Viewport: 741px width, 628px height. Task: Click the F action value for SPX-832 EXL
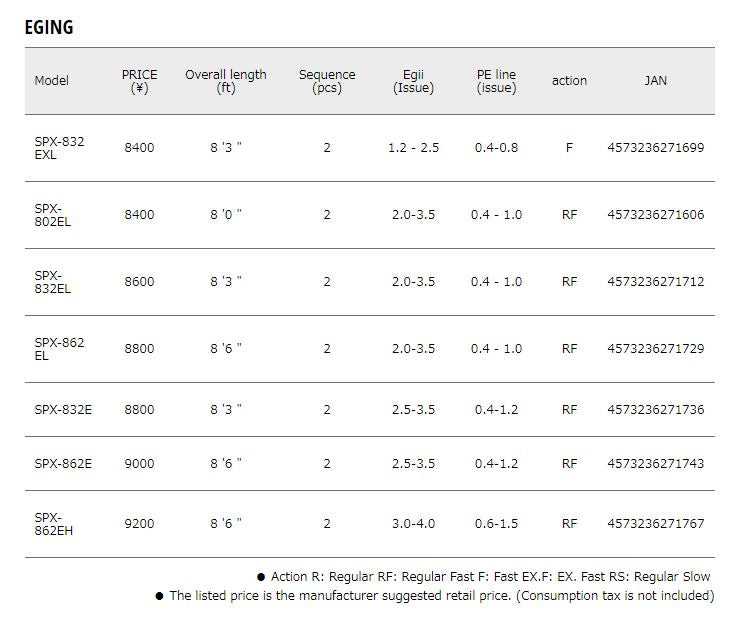click(x=569, y=148)
